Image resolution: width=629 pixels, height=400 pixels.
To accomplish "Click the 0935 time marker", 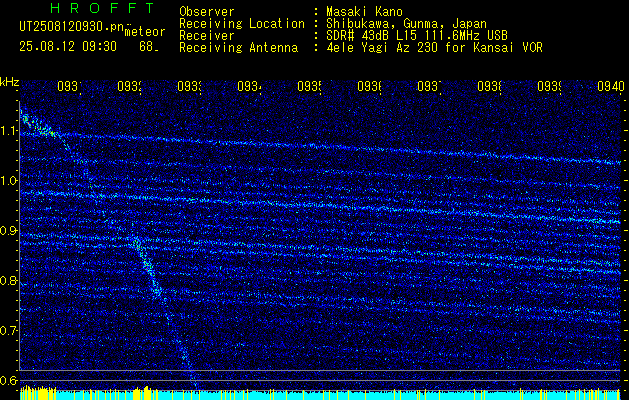I will [309, 86].
